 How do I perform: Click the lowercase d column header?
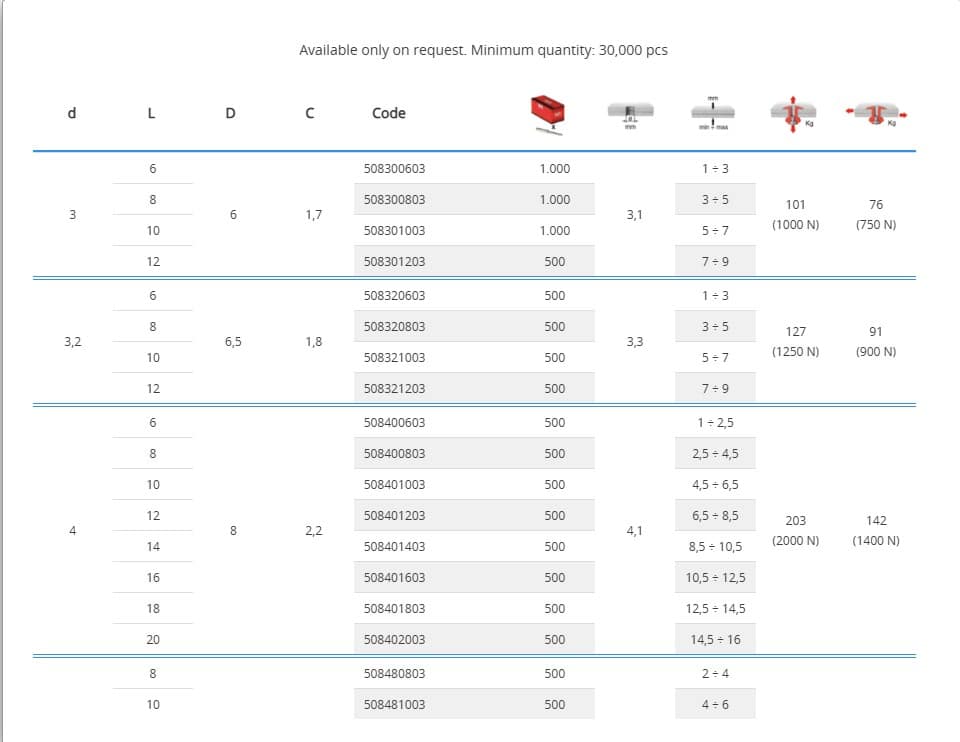click(71, 113)
